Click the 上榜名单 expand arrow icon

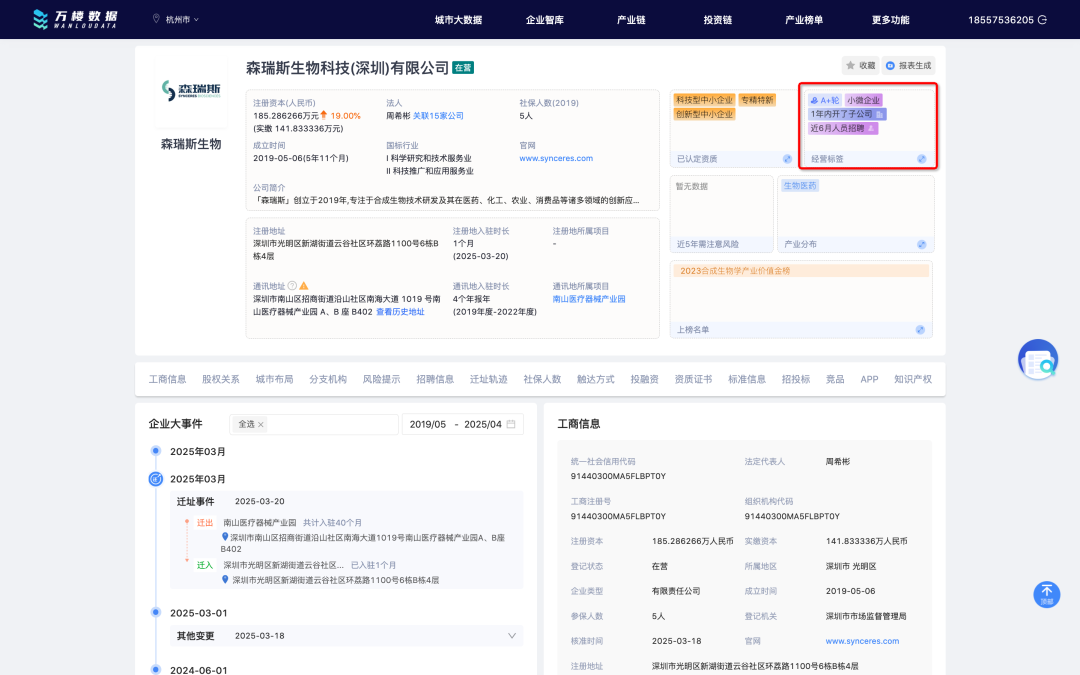(x=922, y=328)
